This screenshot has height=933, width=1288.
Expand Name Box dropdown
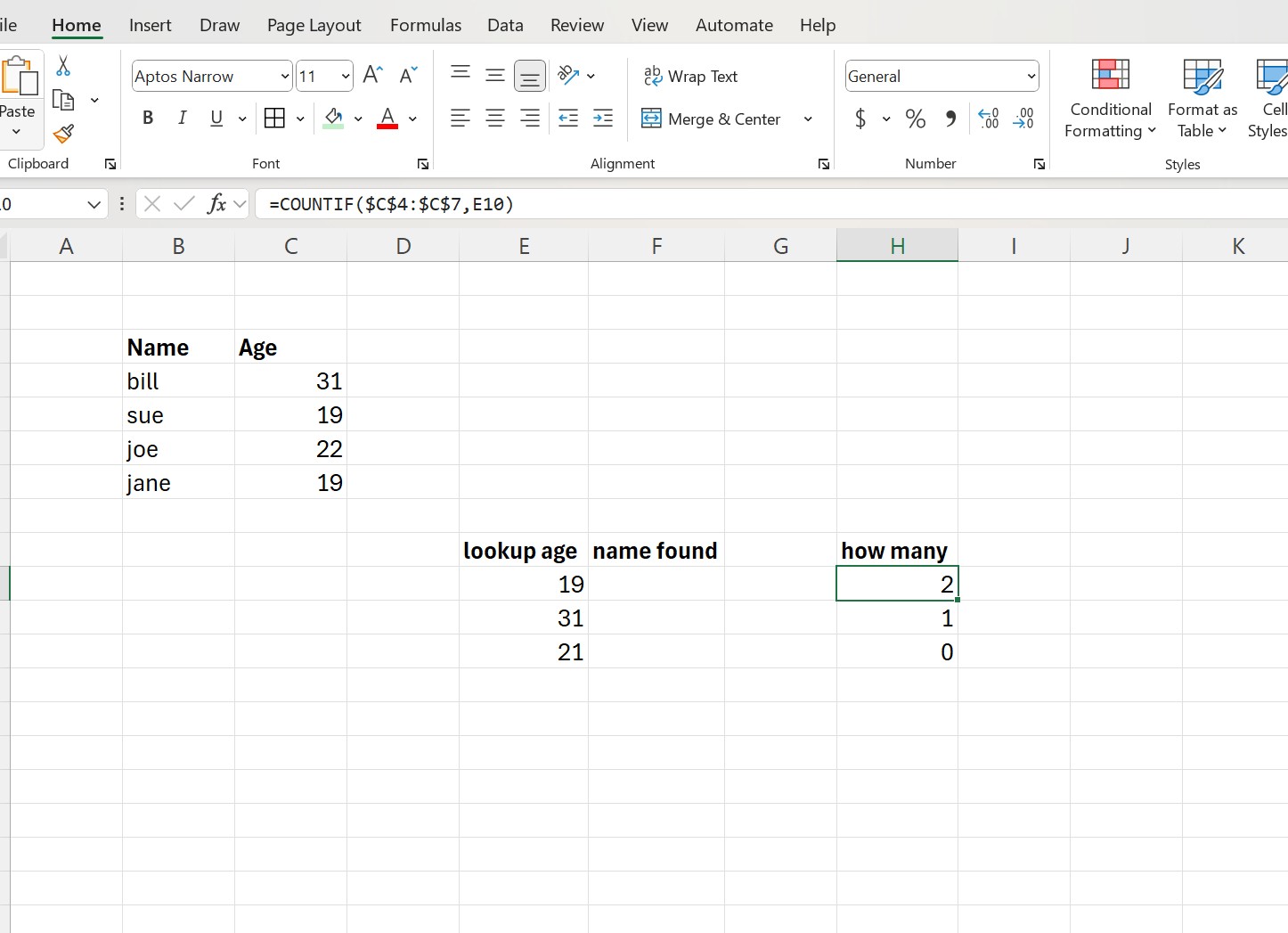(94, 204)
